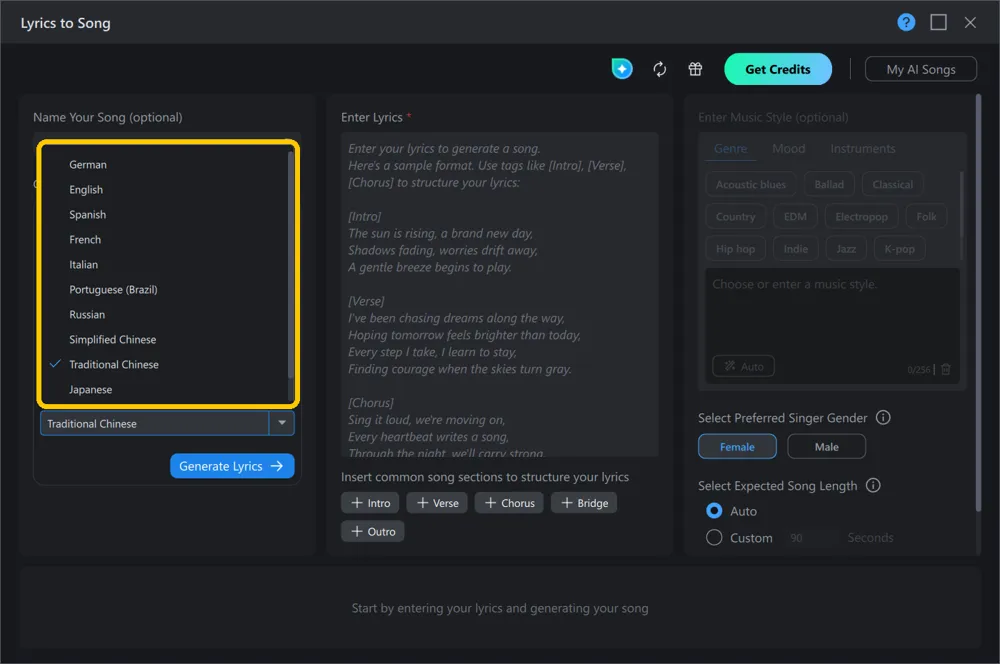Select Male singer gender
This screenshot has width=1000, height=664.
827,446
